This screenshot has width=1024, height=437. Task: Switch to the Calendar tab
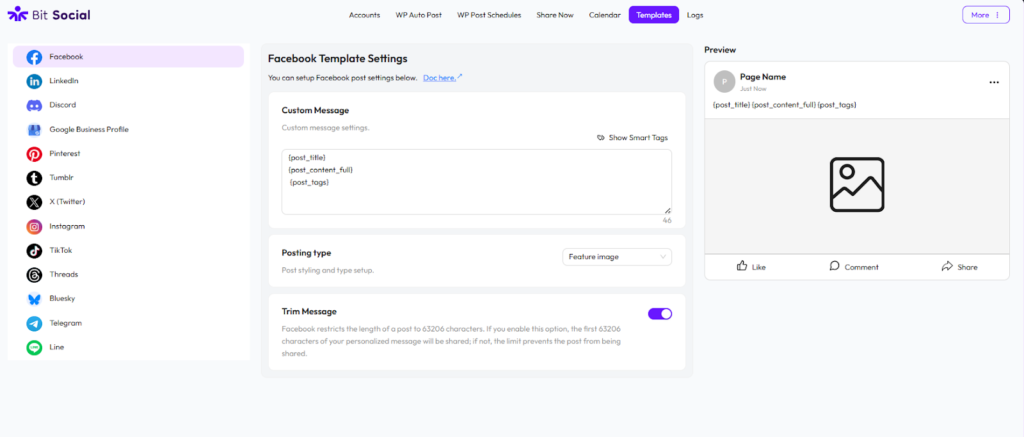click(604, 15)
